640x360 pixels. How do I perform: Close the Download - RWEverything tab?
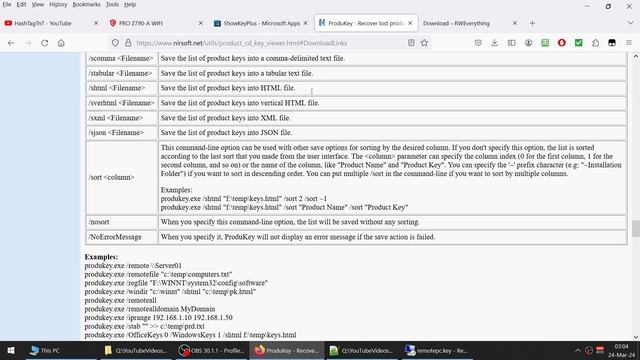click(x=515, y=23)
